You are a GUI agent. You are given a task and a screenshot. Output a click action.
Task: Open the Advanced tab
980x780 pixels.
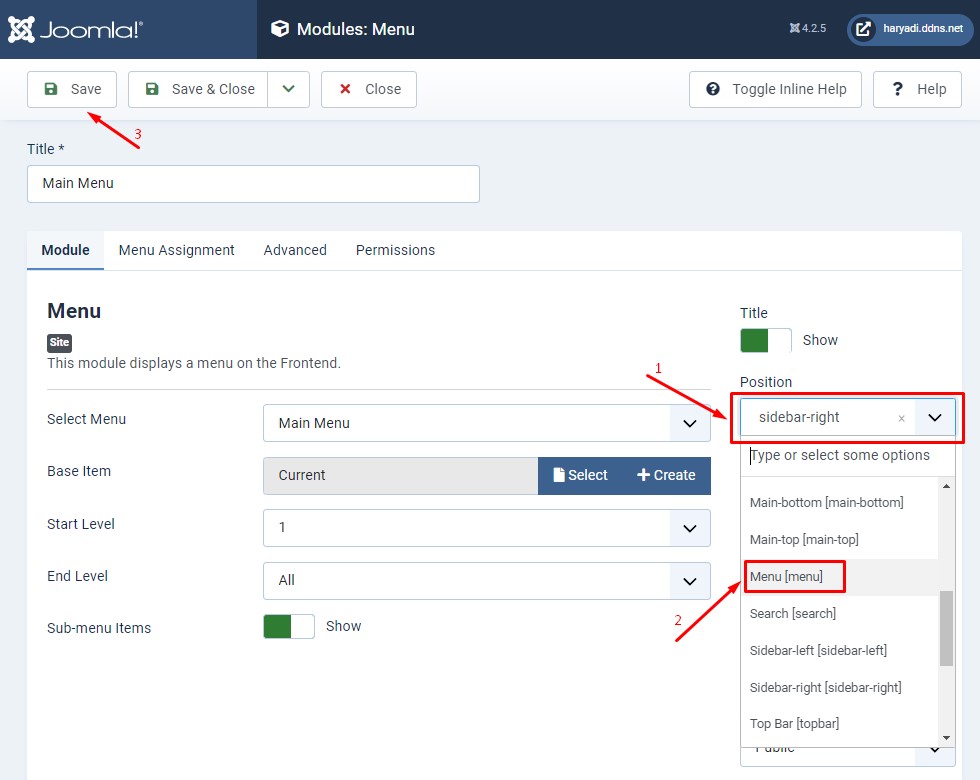pyautogui.click(x=295, y=250)
